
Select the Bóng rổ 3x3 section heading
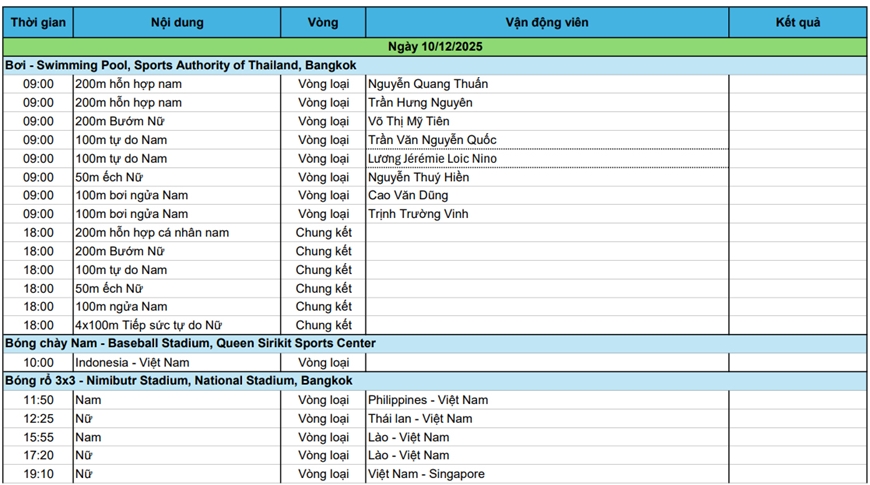pyautogui.click(x=179, y=381)
